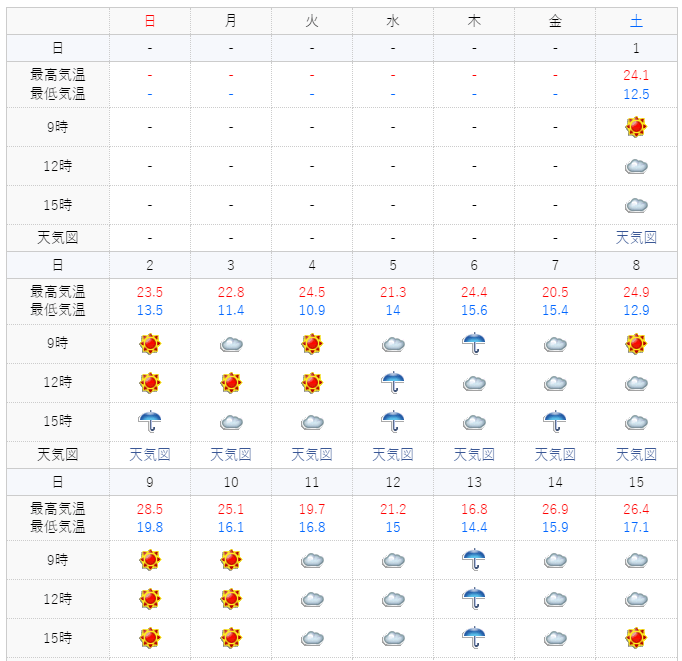Click the umbrella icon for day 13 at 15時
The width and height of the screenshot is (682, 661).
pos(474,638)
